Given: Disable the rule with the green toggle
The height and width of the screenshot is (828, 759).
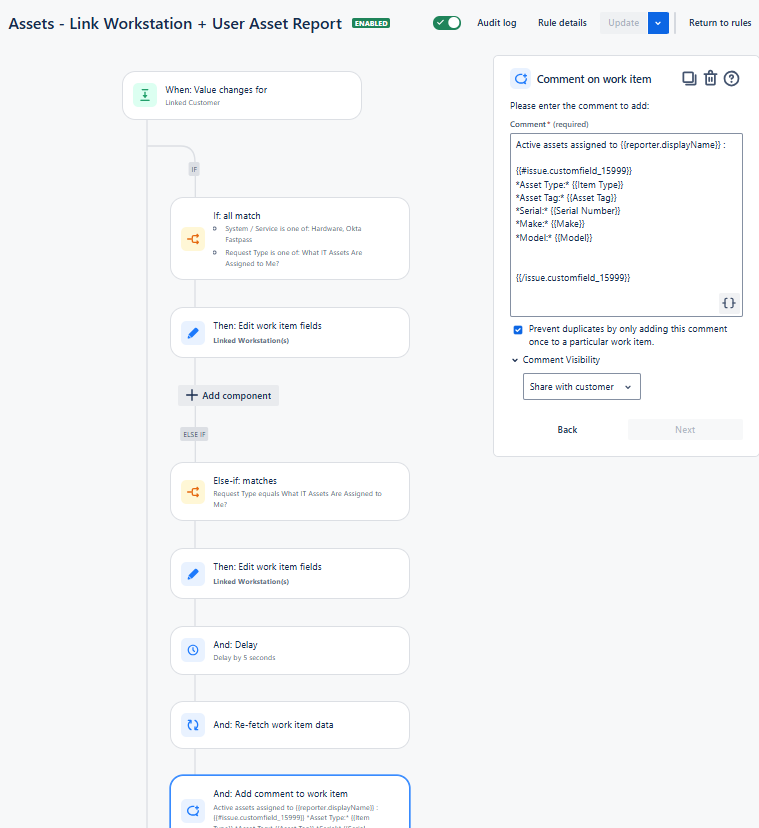Looking at the screenshot, I should pos(448,22).
